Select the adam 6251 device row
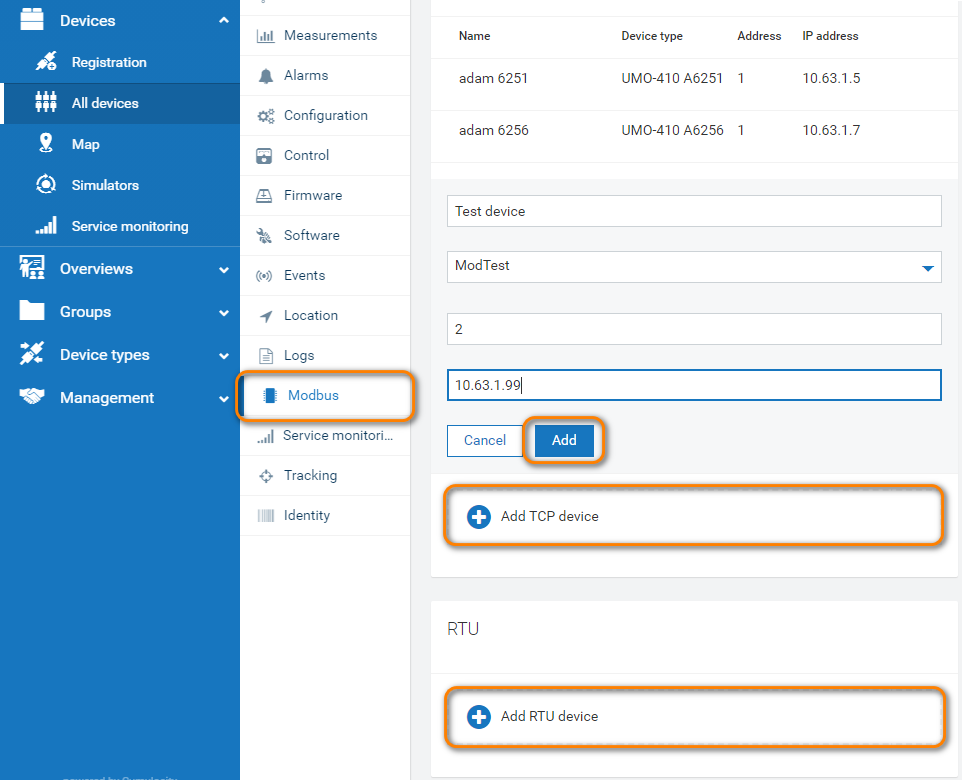This screenshot has width=963, height=780. pyautogui.click(x=694, y=85)
